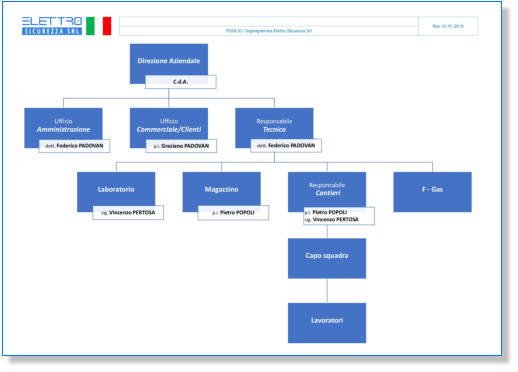
Task: Click the names label under Responsabile Cantieri
Action: pos(339,216)
